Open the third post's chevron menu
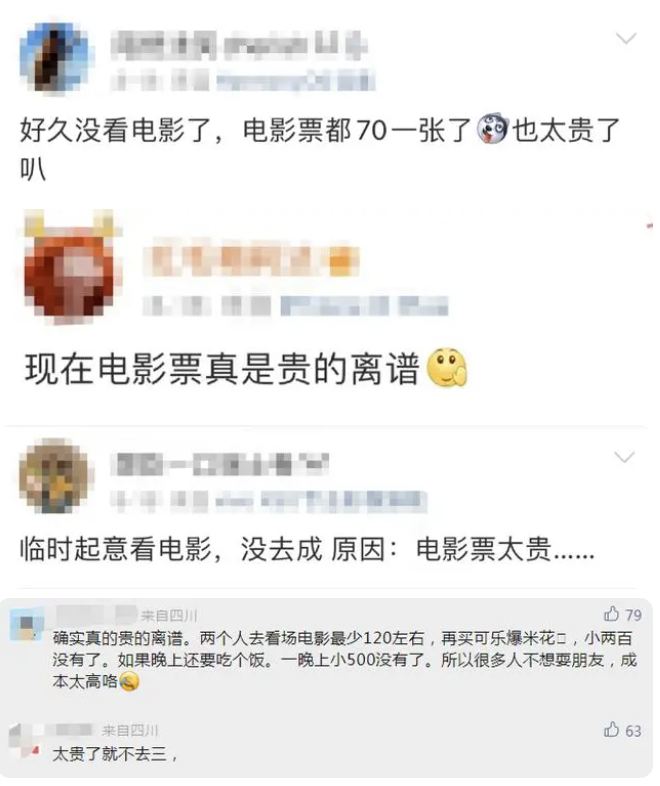660x786 pixels. pyautogui.click(x=624, y=457)
